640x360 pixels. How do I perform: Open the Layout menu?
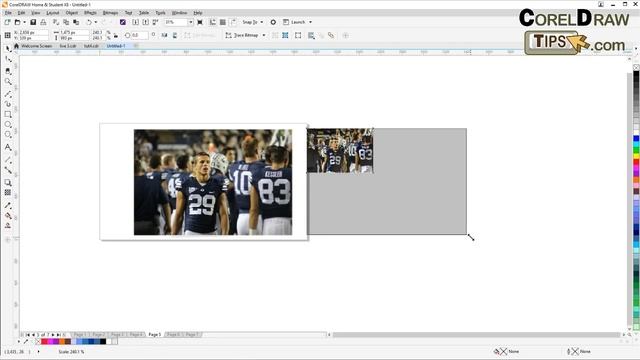pyautogui.click(x=53, y=13)
